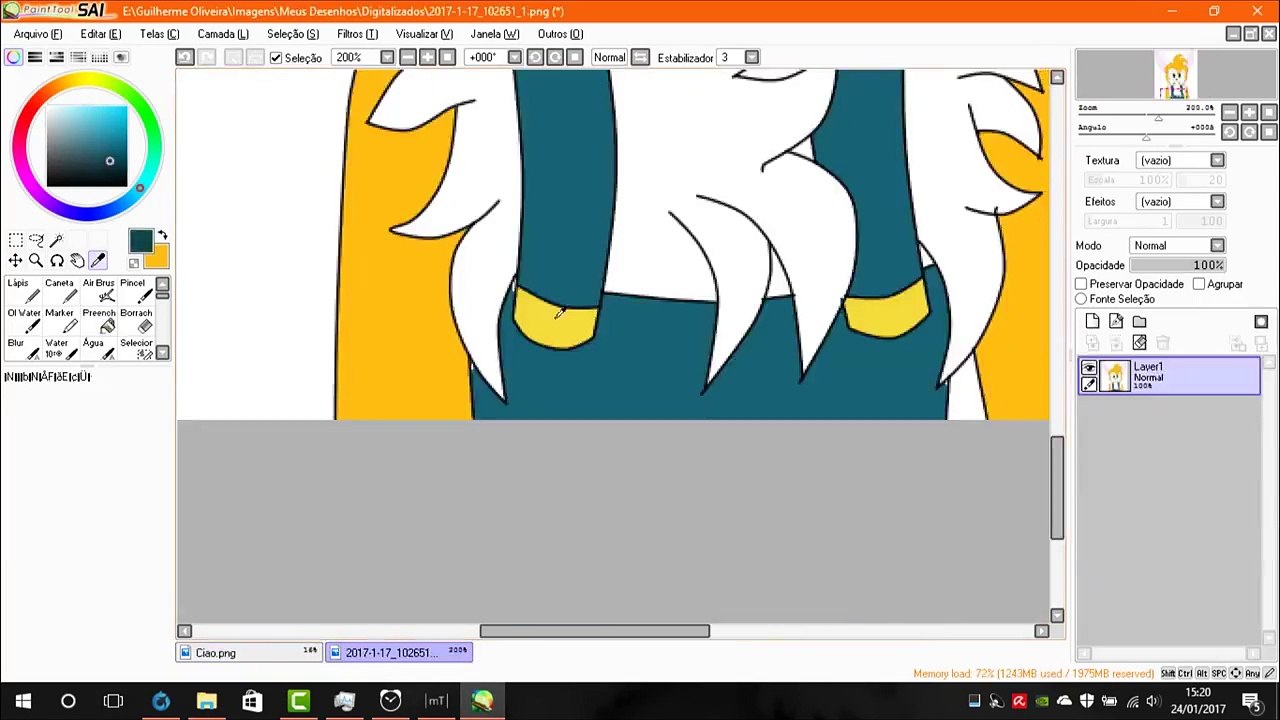The image size is (1280, 720).
Task: Create a new layer folder
Action: point(1139,321)
